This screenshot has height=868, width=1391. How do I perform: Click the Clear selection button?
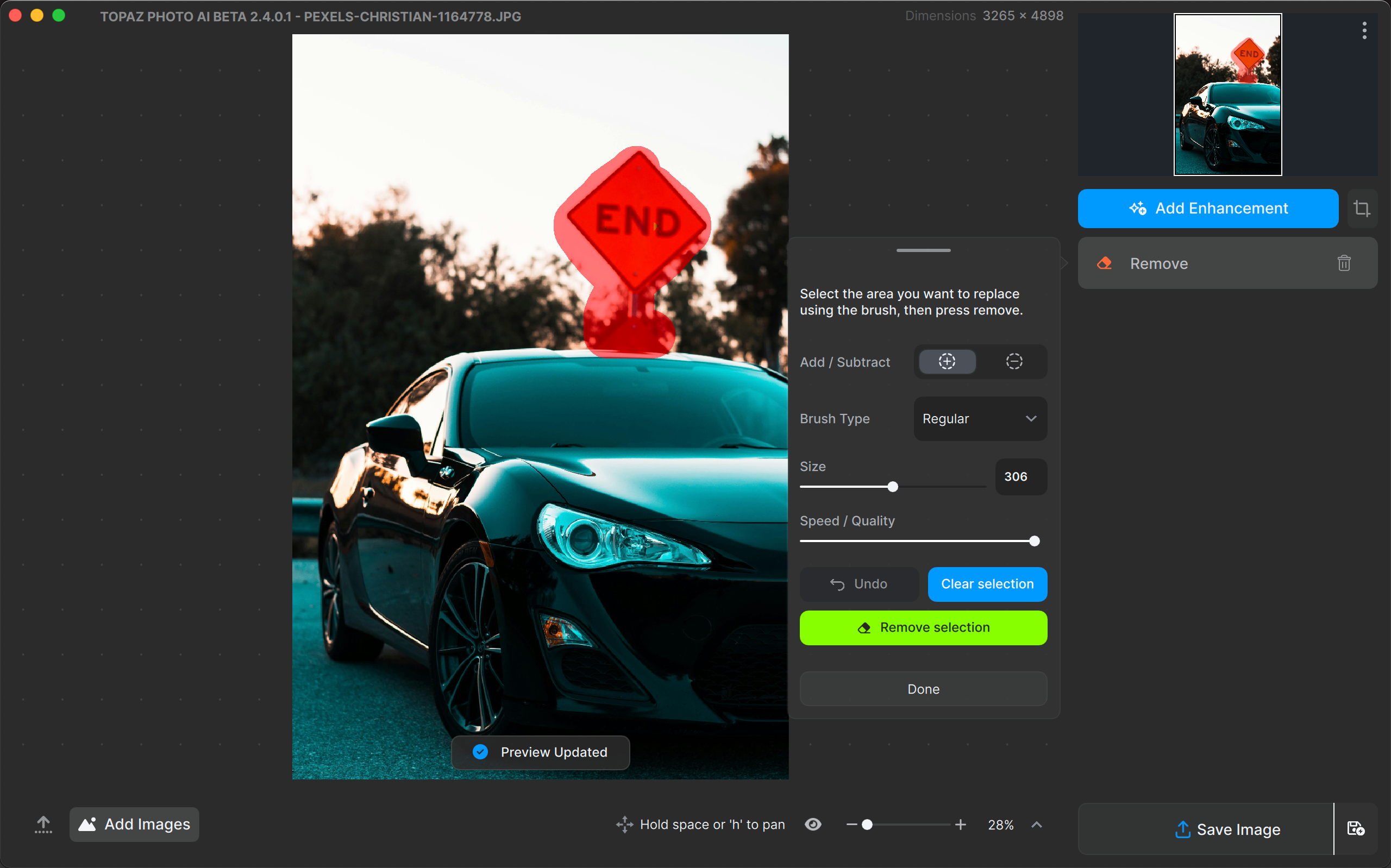point(987,584)
